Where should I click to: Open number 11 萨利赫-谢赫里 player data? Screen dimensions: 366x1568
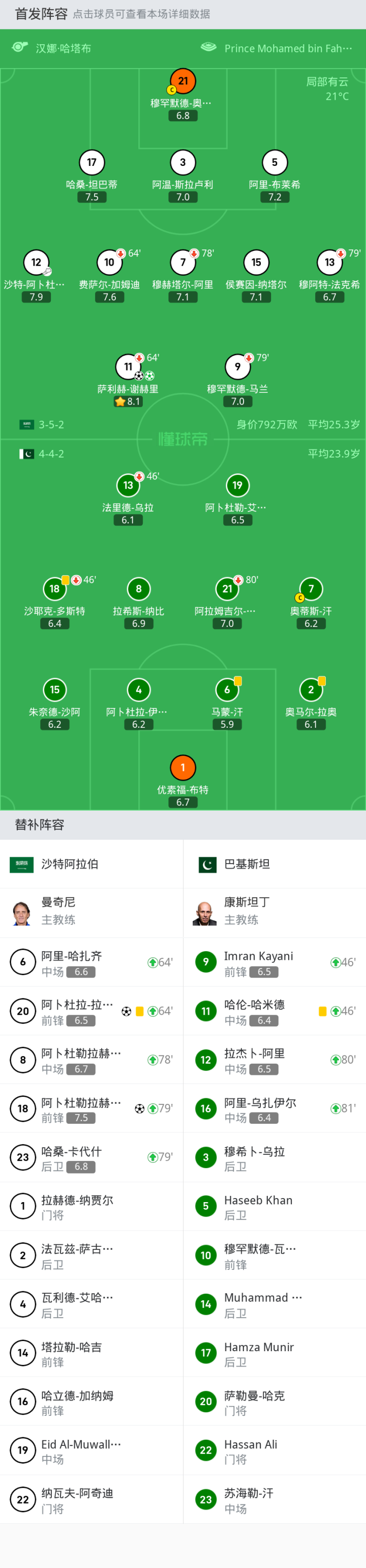(x=128, y=367)
